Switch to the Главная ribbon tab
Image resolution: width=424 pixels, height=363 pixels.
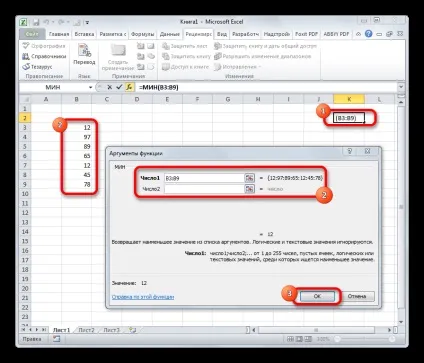pyautogui.click(x=59, y=34)
